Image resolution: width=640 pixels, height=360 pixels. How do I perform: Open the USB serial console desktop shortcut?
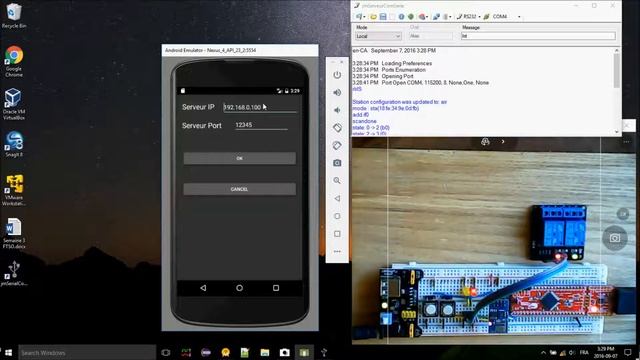coord(14,273)
